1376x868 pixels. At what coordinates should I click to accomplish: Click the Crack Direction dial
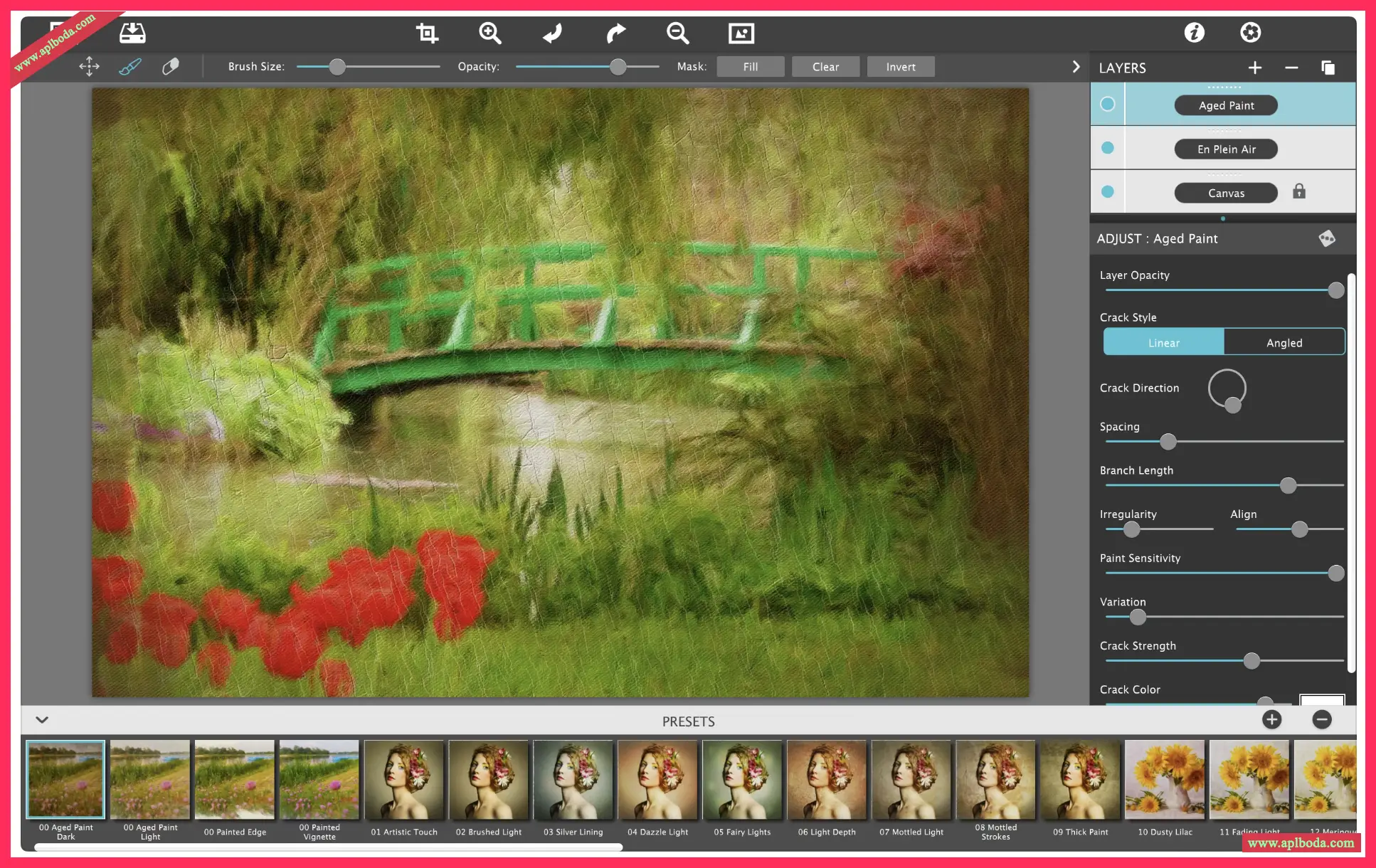click(1227, 389)
